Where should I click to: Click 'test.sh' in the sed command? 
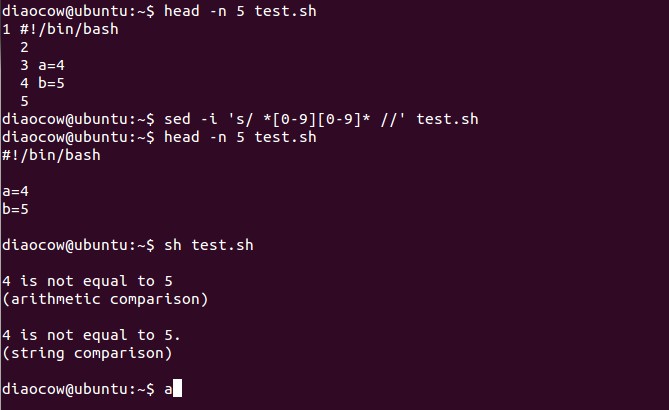click(447, 119)
